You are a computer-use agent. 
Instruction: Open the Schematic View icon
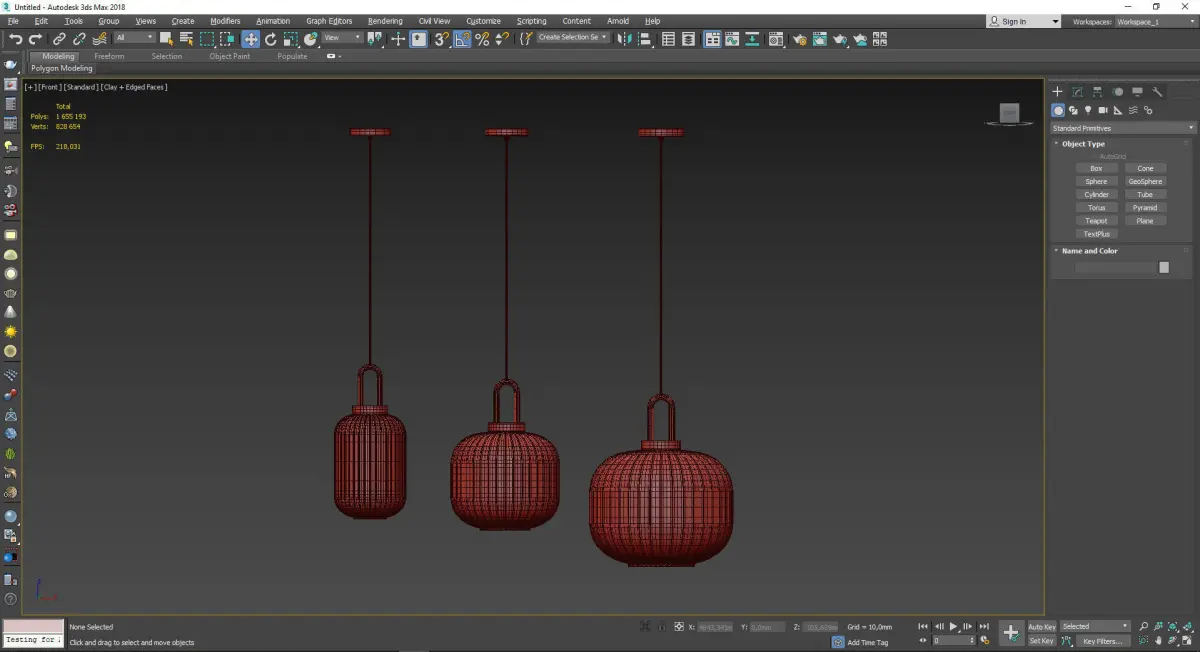click(752, 39)
